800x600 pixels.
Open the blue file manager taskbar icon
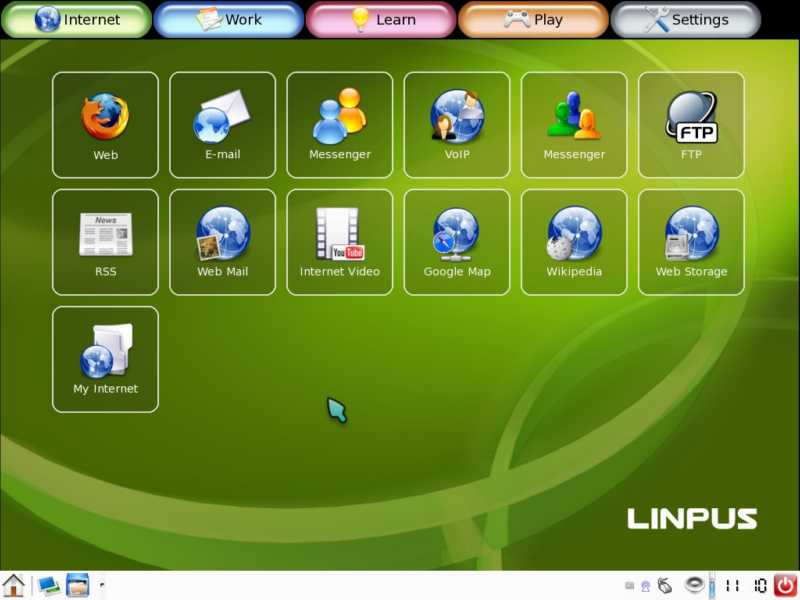(77, 585)
